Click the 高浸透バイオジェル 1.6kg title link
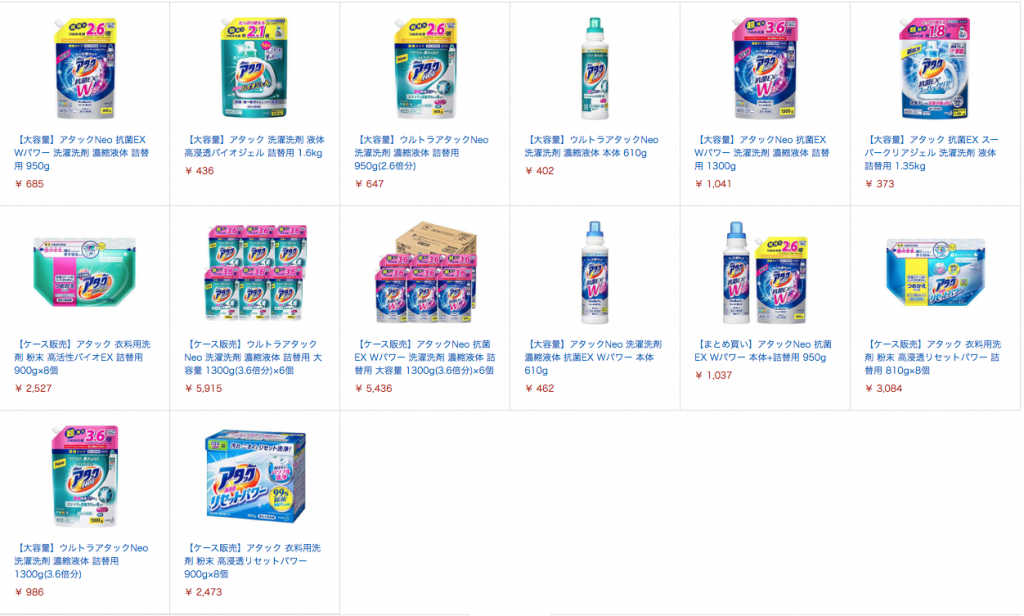 click(255, 146)
